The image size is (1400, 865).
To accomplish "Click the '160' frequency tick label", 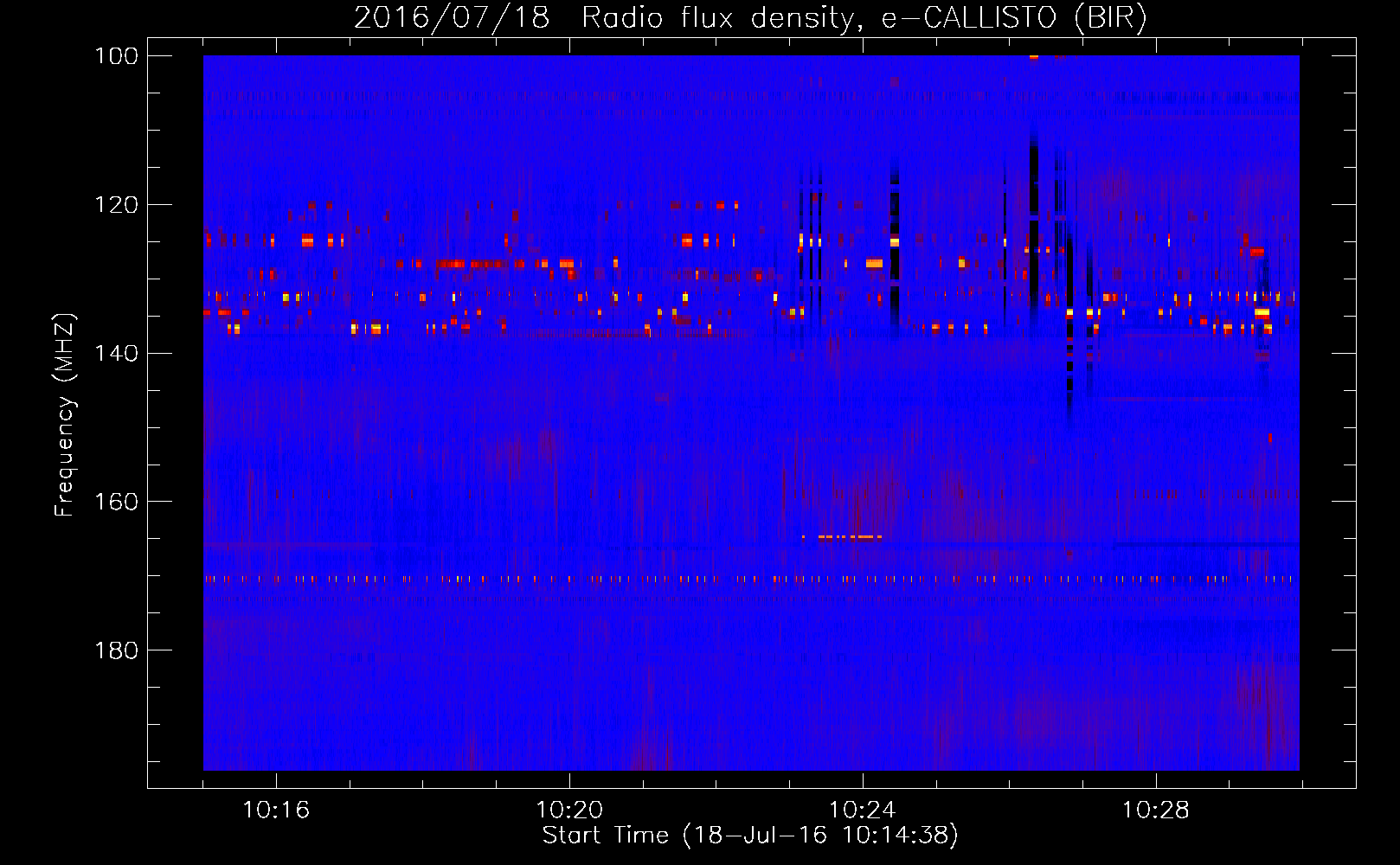I will coord(117,502).
